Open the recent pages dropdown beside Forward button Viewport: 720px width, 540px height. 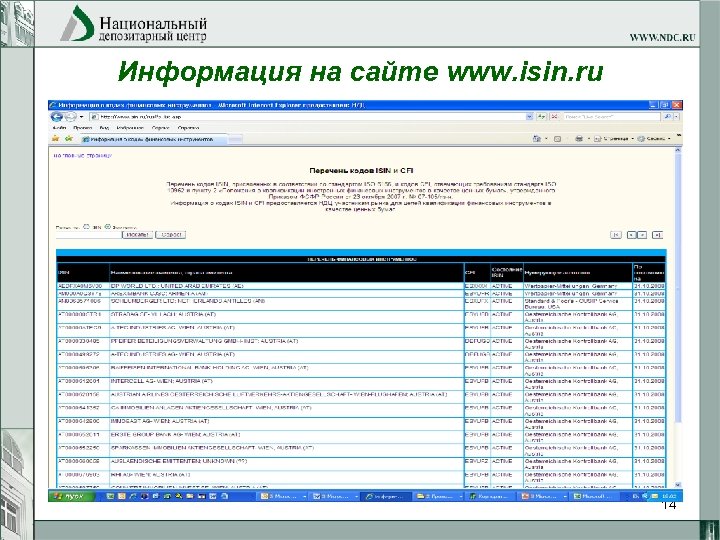pos(81,117)
